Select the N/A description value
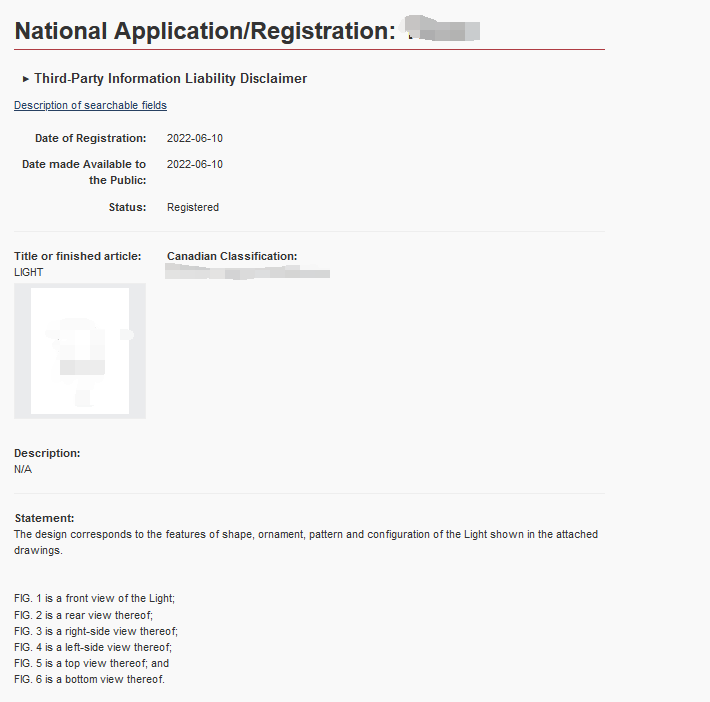Screen dimensions: 710x702 tap(23, 469)
